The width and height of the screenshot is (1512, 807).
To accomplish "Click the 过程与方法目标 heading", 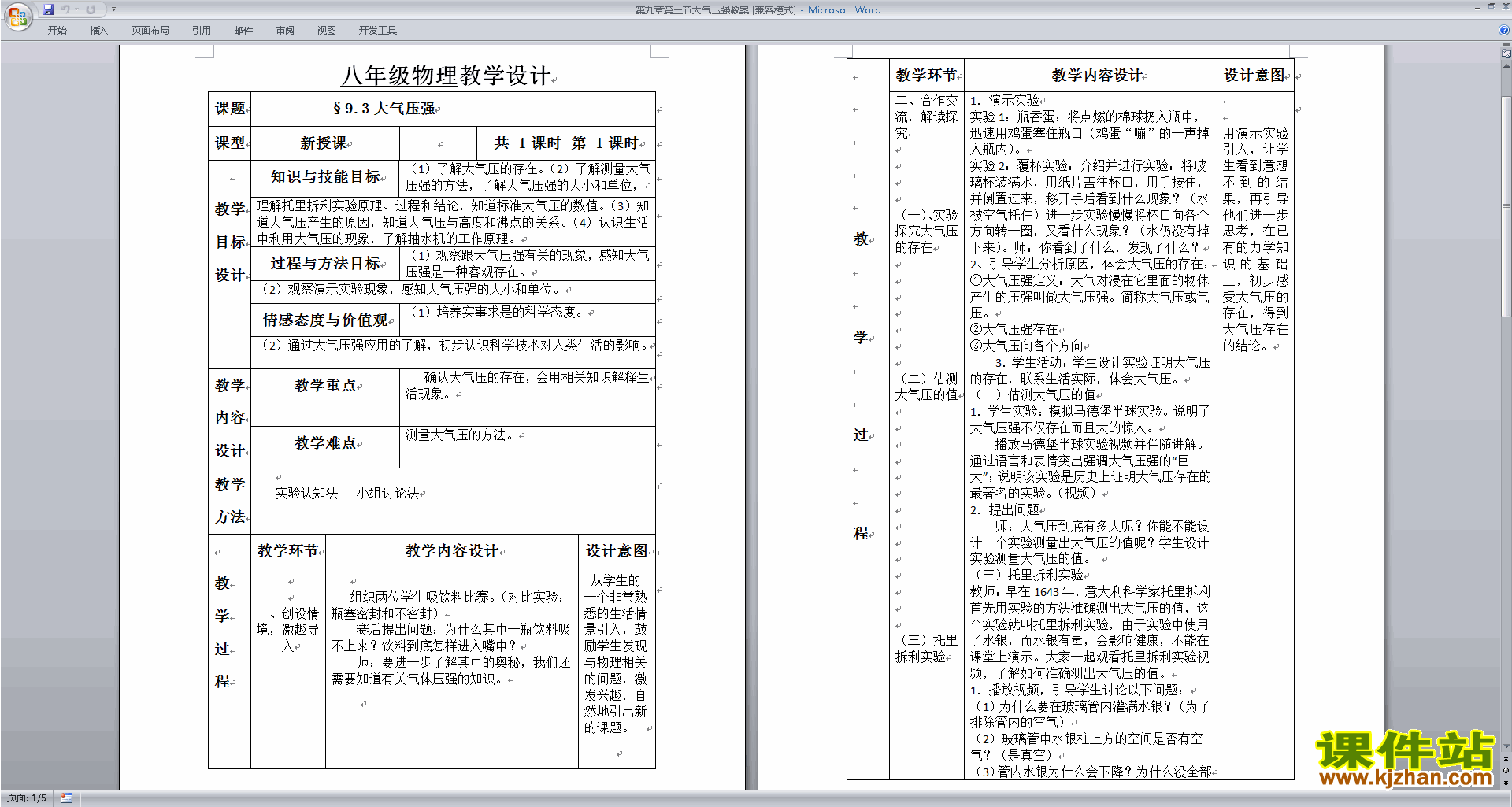I will 325,264.
